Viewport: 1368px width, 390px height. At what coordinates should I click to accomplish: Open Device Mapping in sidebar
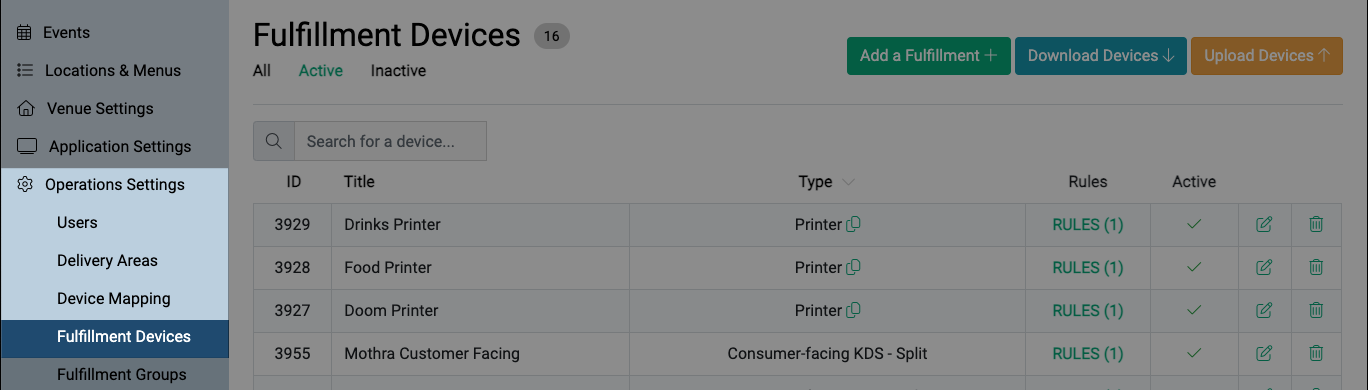(114, 299)
